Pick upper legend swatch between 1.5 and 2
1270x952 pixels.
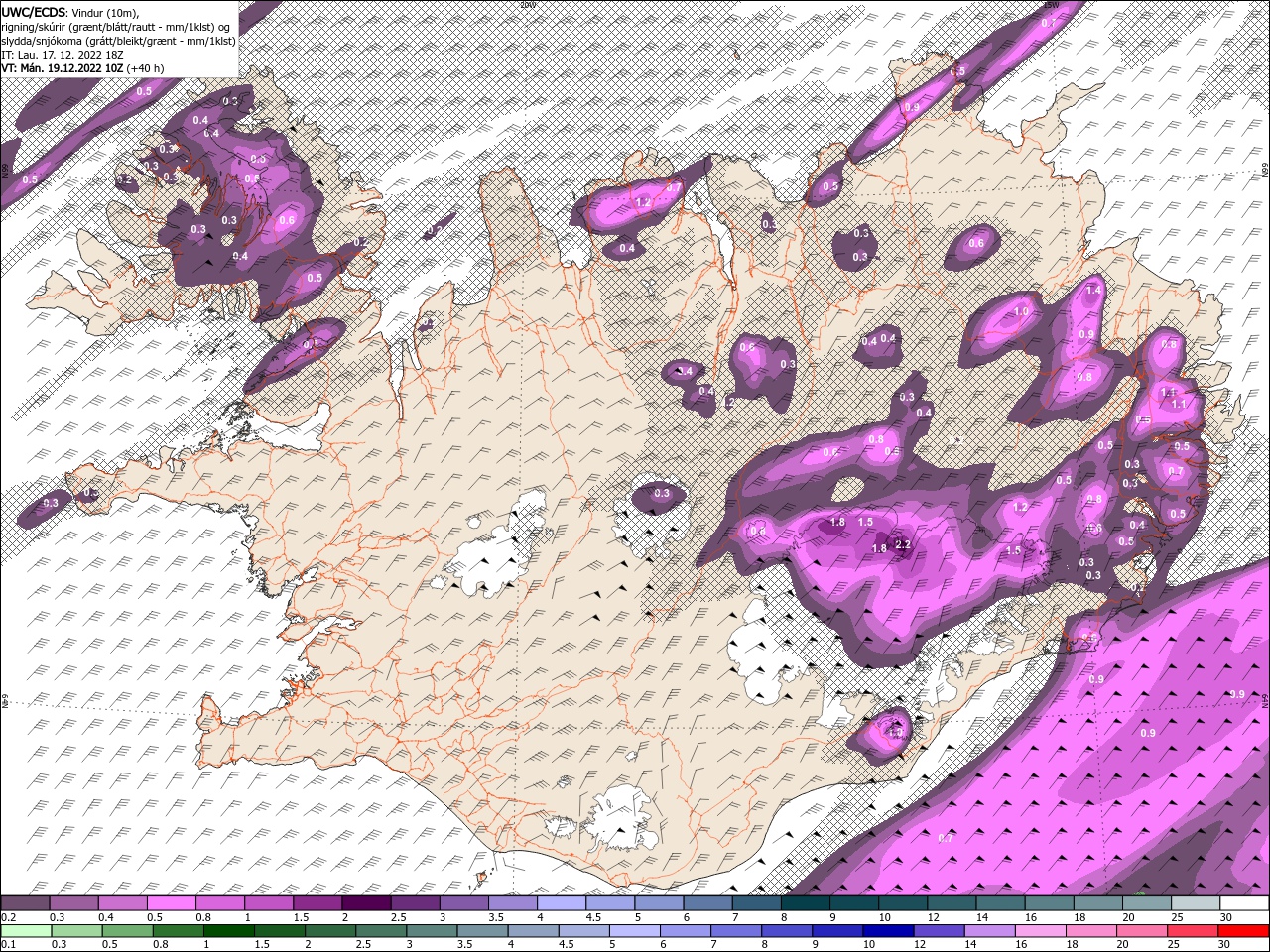click(317, 903)
